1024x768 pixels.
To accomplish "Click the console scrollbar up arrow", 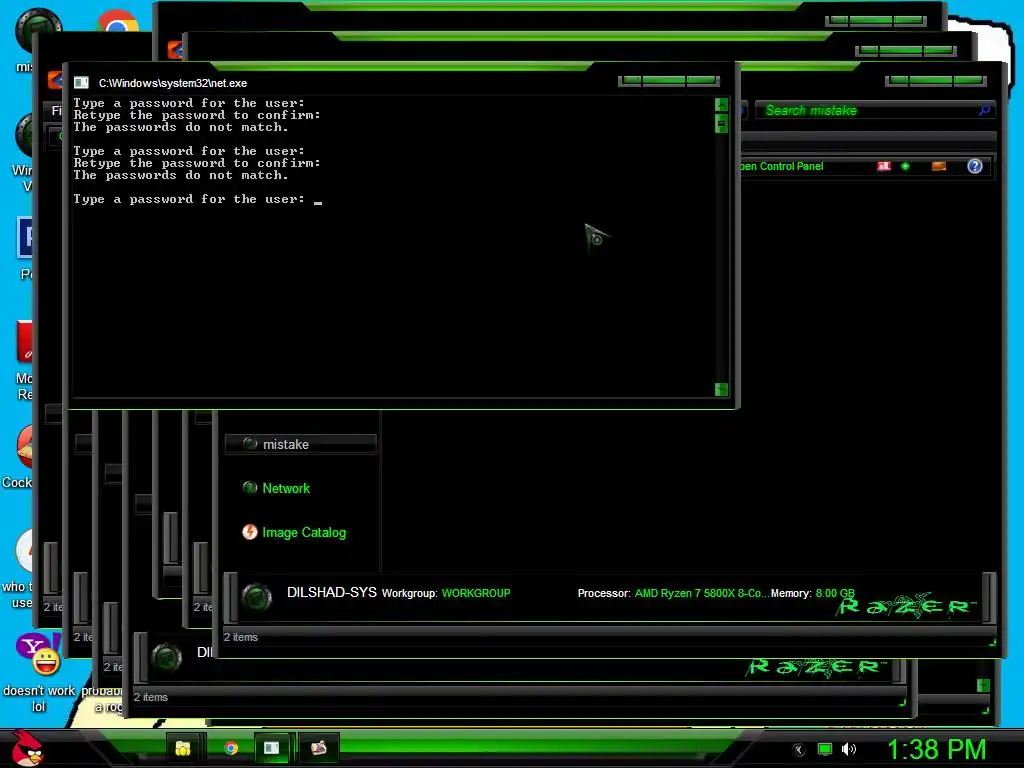I will coord(721,104).
